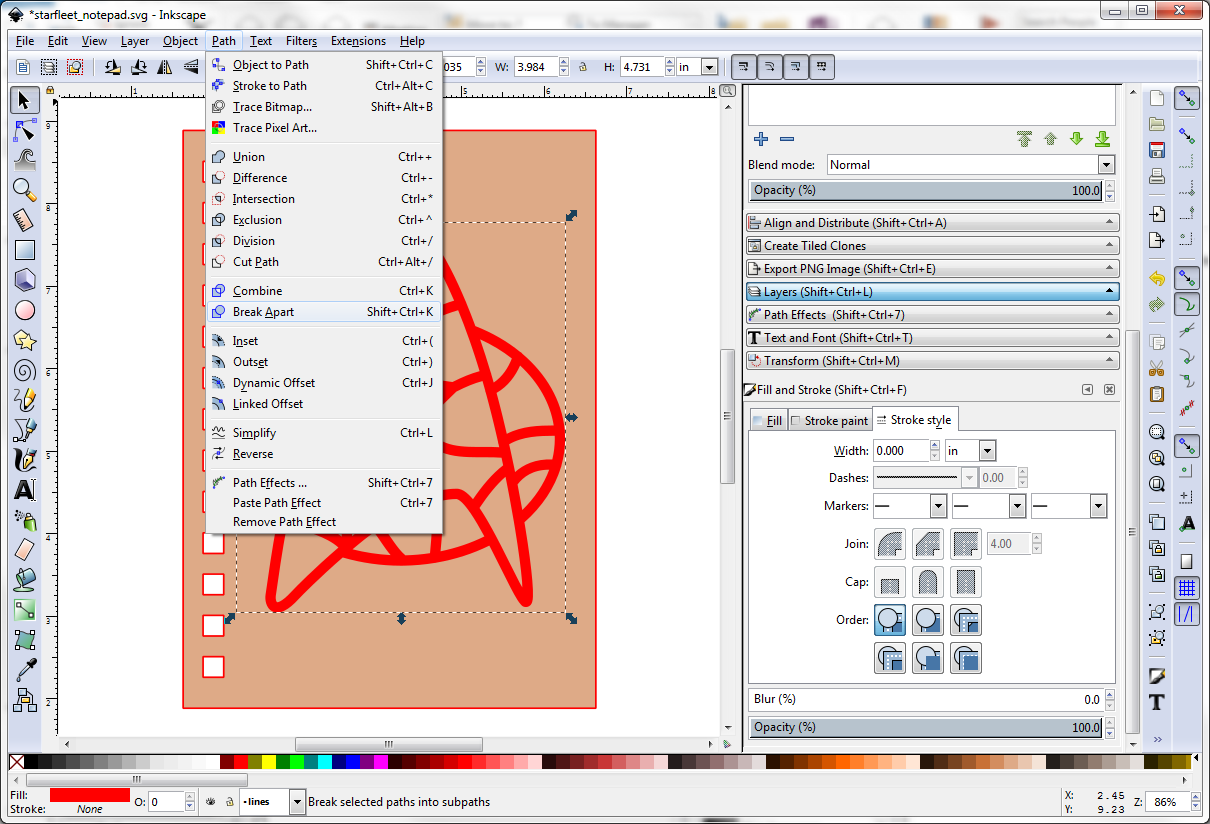
Task: Click the Undo icon in command bar
Action: pos(1157,278)
